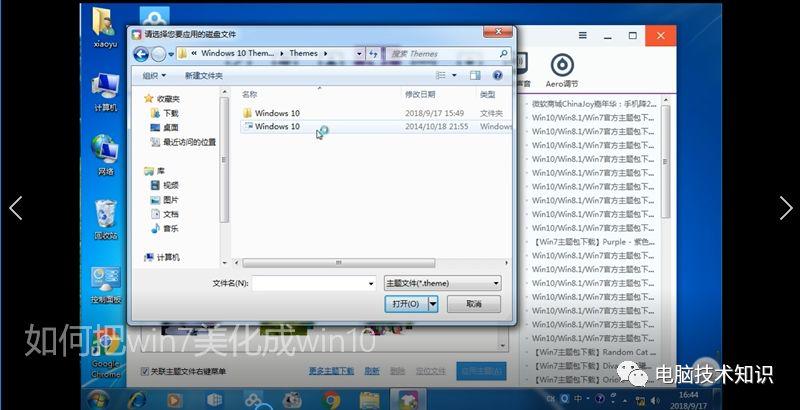Switch to the theme app taskbar button
The width and height of the screenshot is (800, 410).
tap(408, 400)
